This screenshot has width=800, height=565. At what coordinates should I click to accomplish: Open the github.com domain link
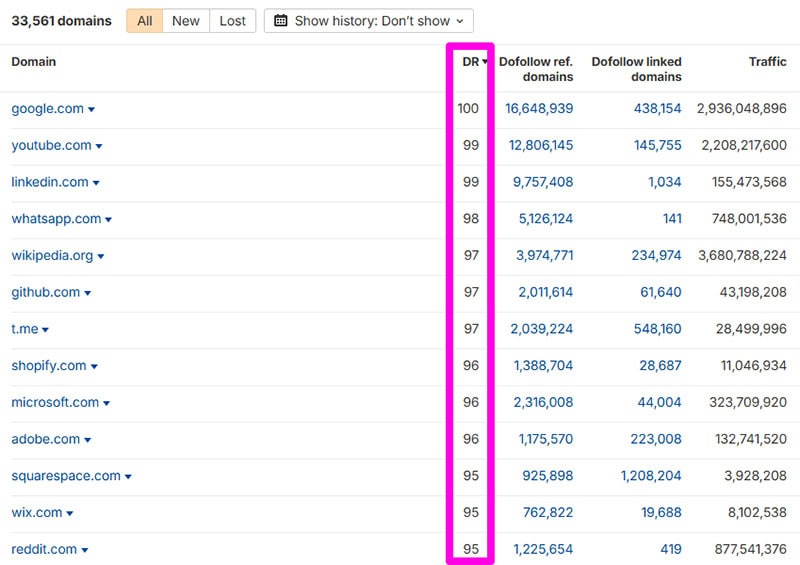(x=45, y=292)
